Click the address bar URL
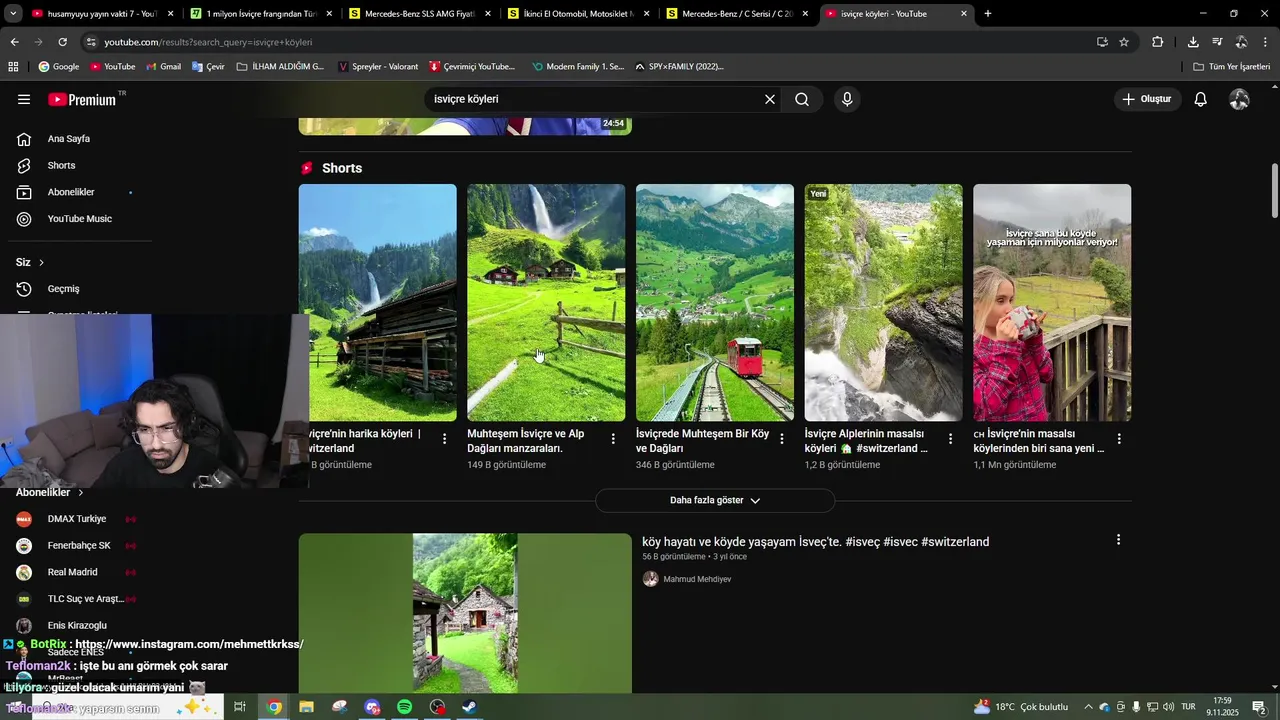This screenshot has height=720, width=1280. click(208, 42)
